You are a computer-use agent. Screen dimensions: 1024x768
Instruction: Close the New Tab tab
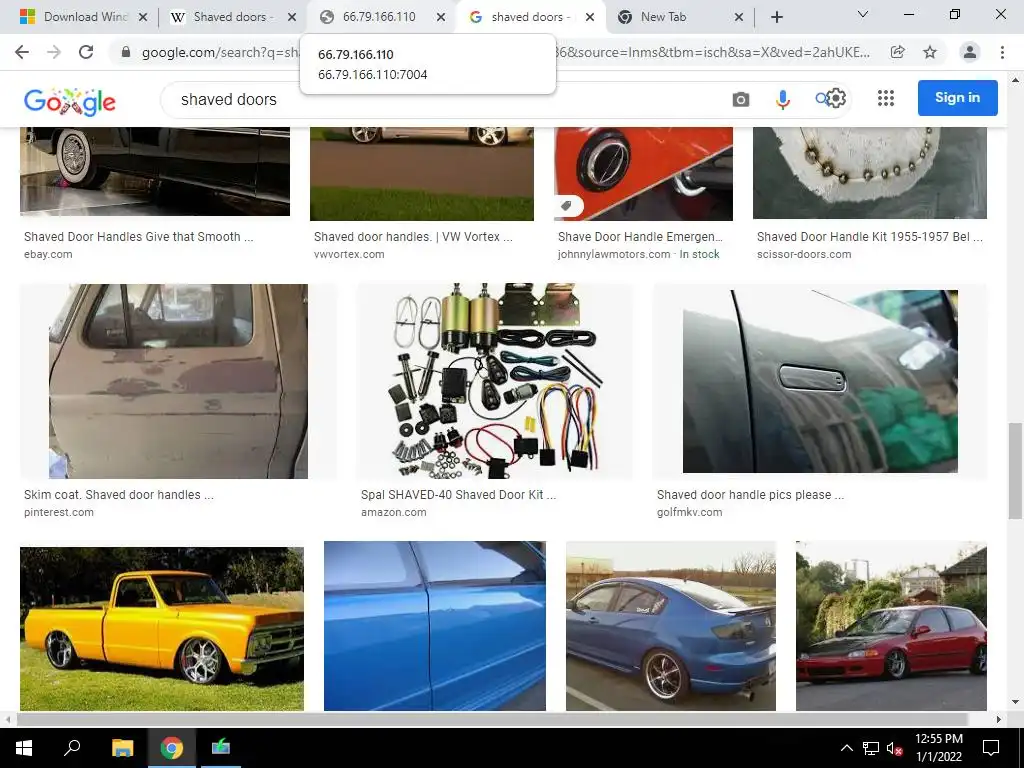pos(739,17)
